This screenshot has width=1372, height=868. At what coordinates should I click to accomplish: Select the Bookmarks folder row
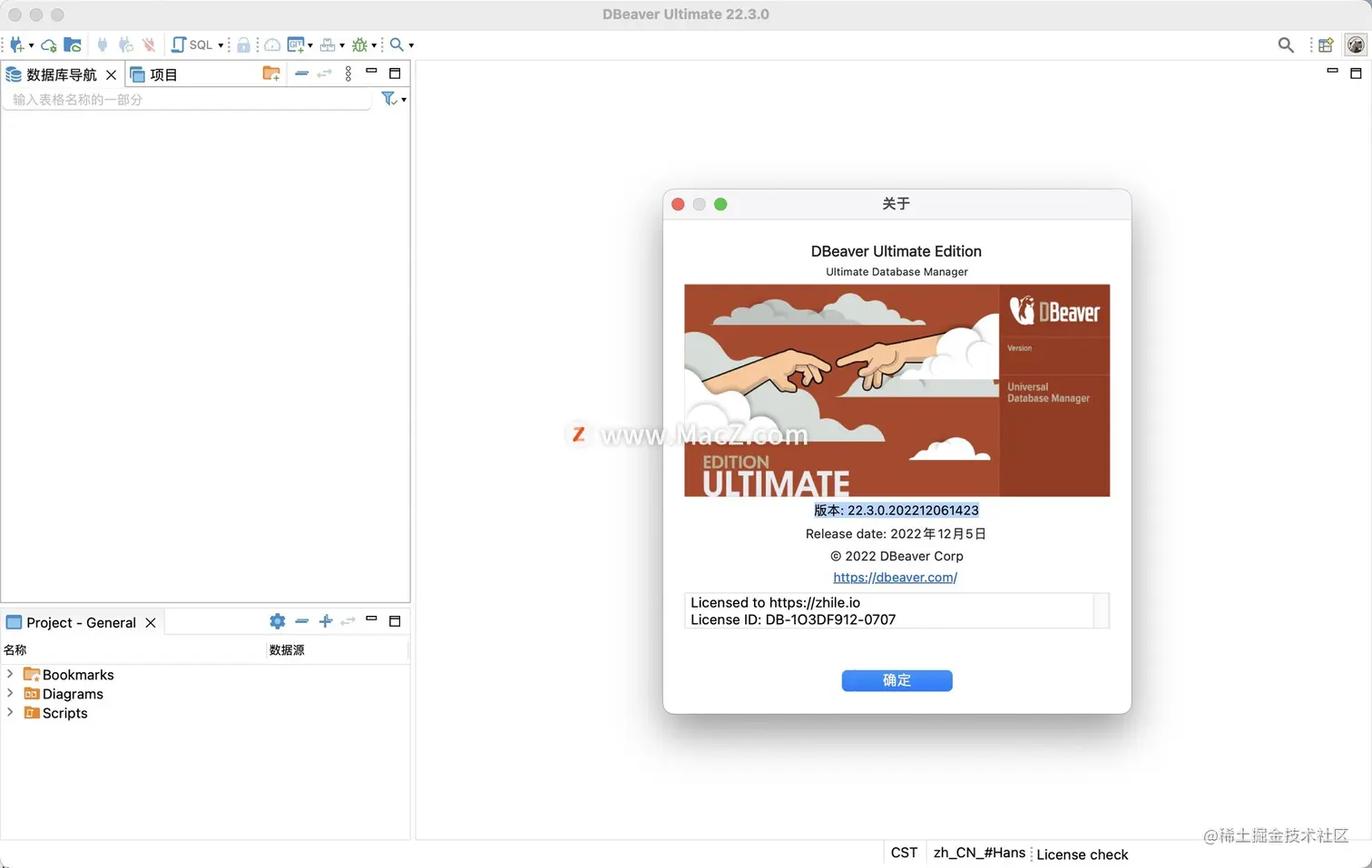(x=69, y=674)
